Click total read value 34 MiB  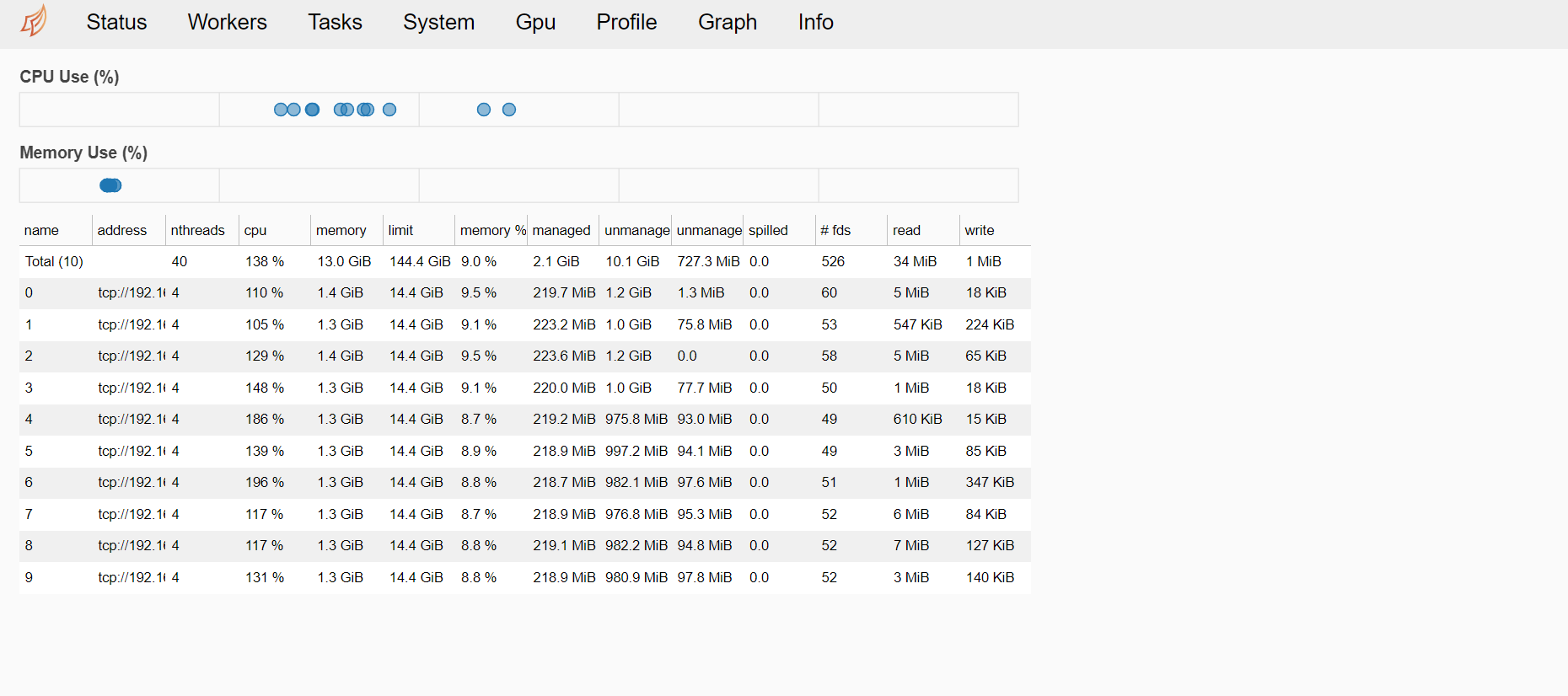point(915,261)
